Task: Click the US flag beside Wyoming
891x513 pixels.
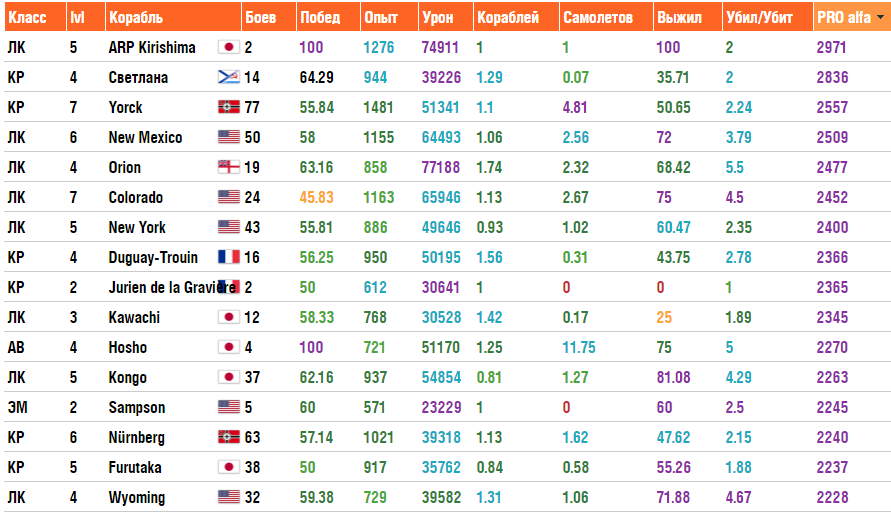Action: (x=228, y=498)
